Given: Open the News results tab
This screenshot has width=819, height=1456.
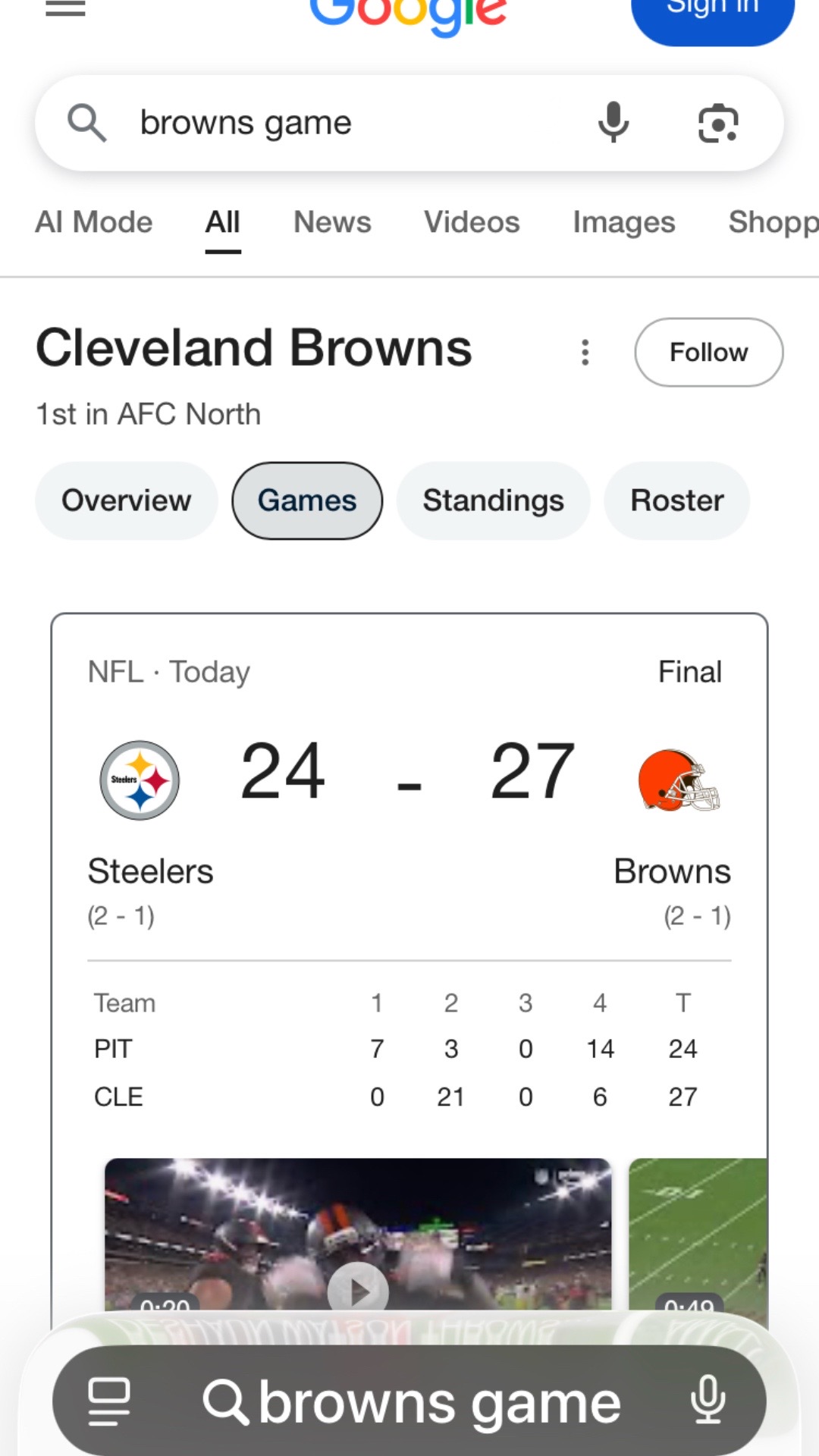Looking at the screenshot, I should pos(332,222).
